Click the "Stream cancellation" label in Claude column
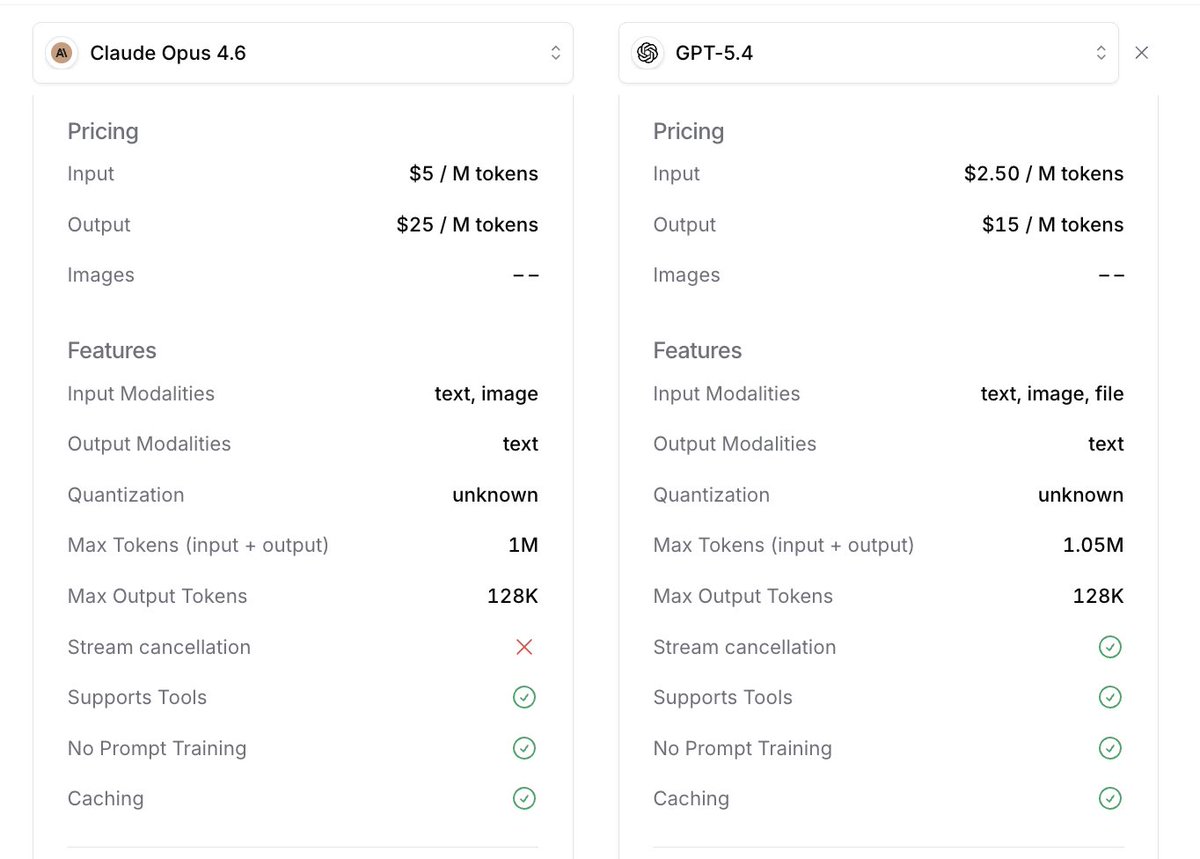Screen dimensions: 1200x859 (x=159, y=647)
